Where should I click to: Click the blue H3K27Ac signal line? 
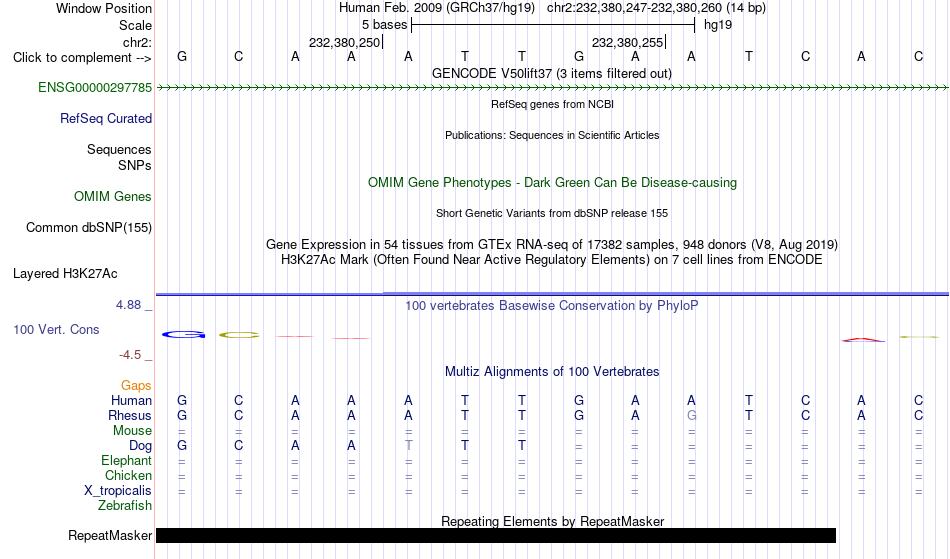pos(552,294)
